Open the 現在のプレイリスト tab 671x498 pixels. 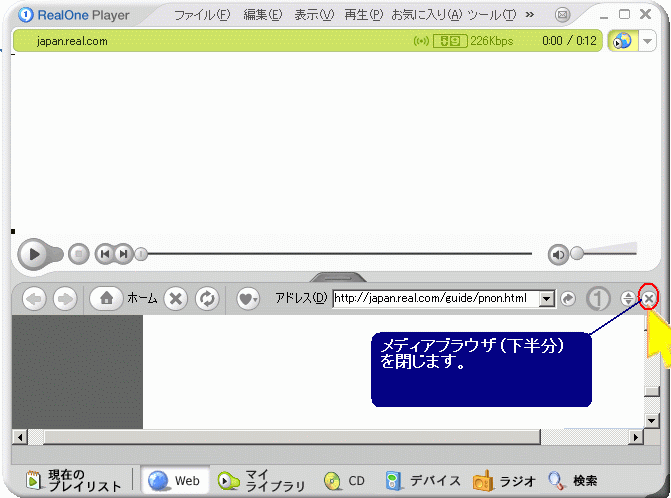tap(74, 480)
